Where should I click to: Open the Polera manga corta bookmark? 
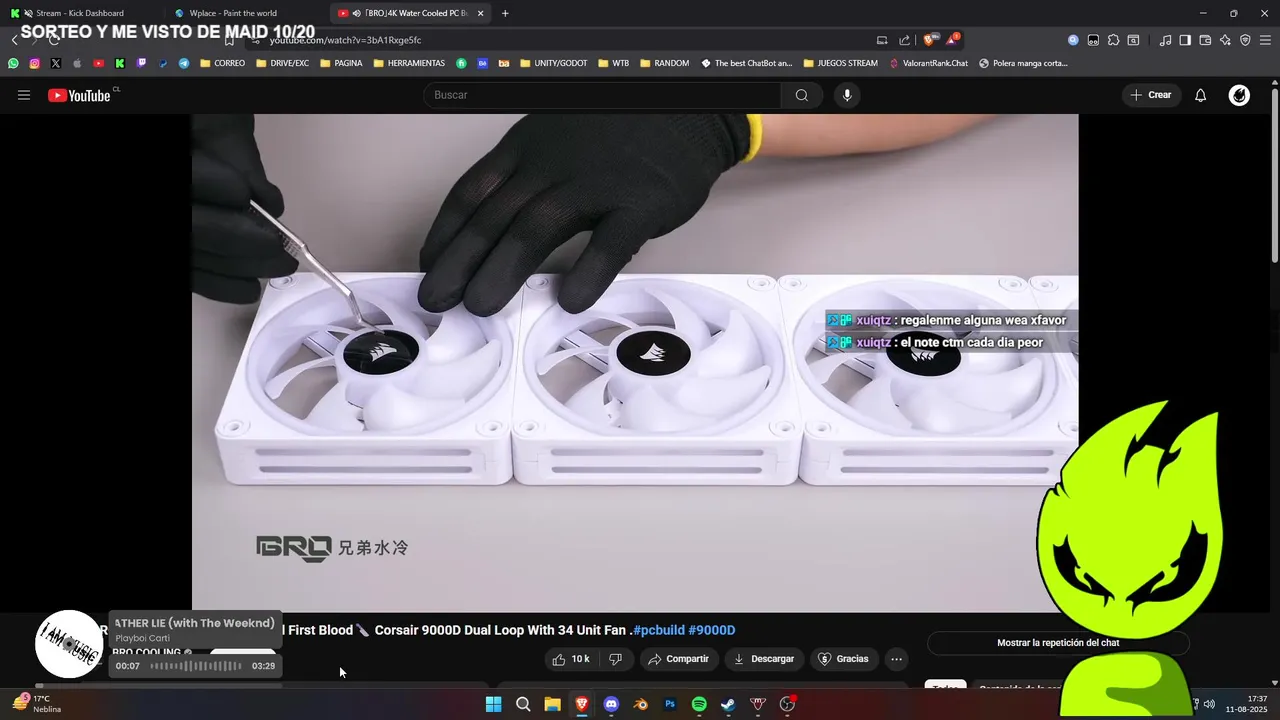click(1023, 63)
